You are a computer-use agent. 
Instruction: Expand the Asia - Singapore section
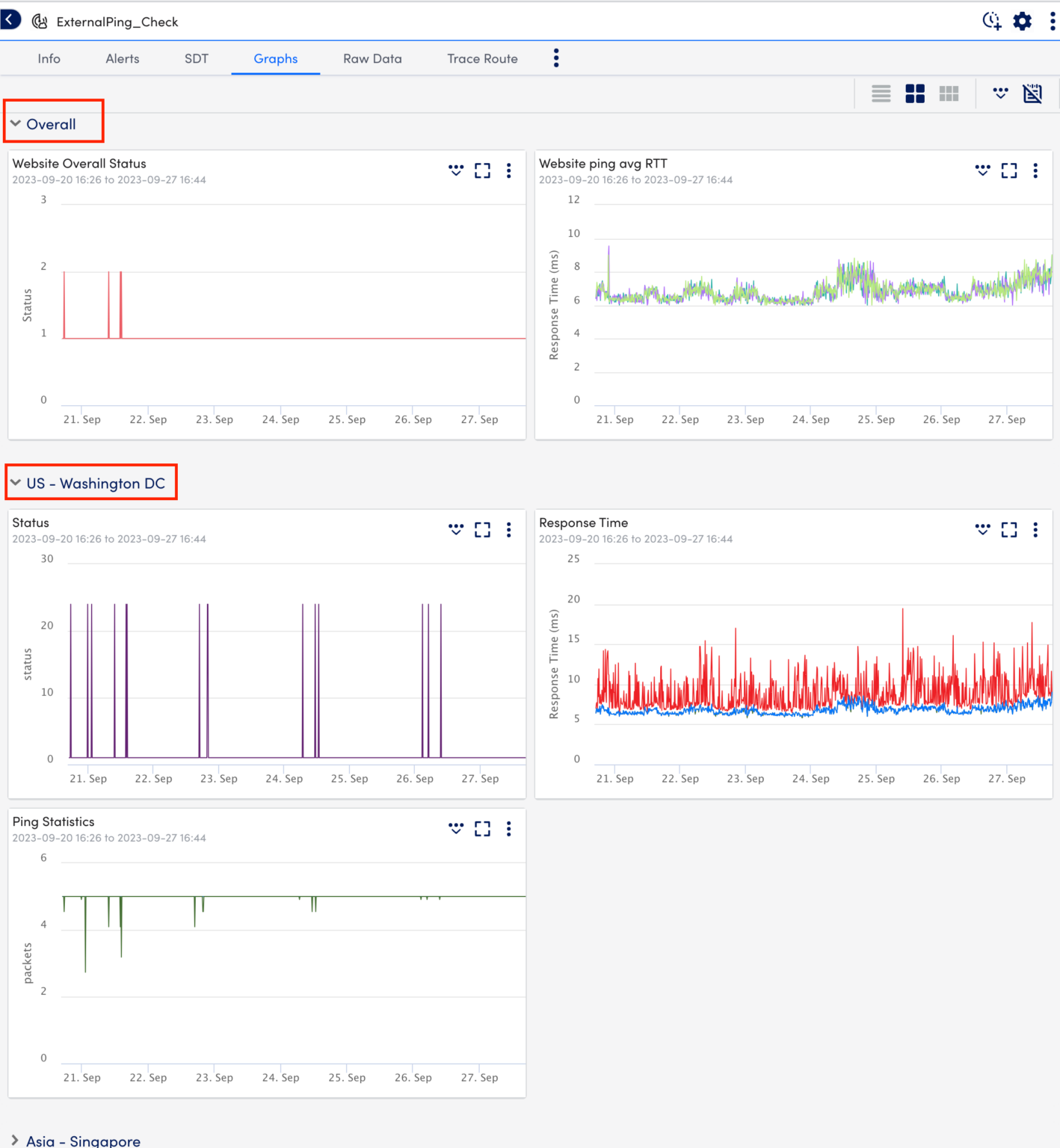tap(15, 1139)
